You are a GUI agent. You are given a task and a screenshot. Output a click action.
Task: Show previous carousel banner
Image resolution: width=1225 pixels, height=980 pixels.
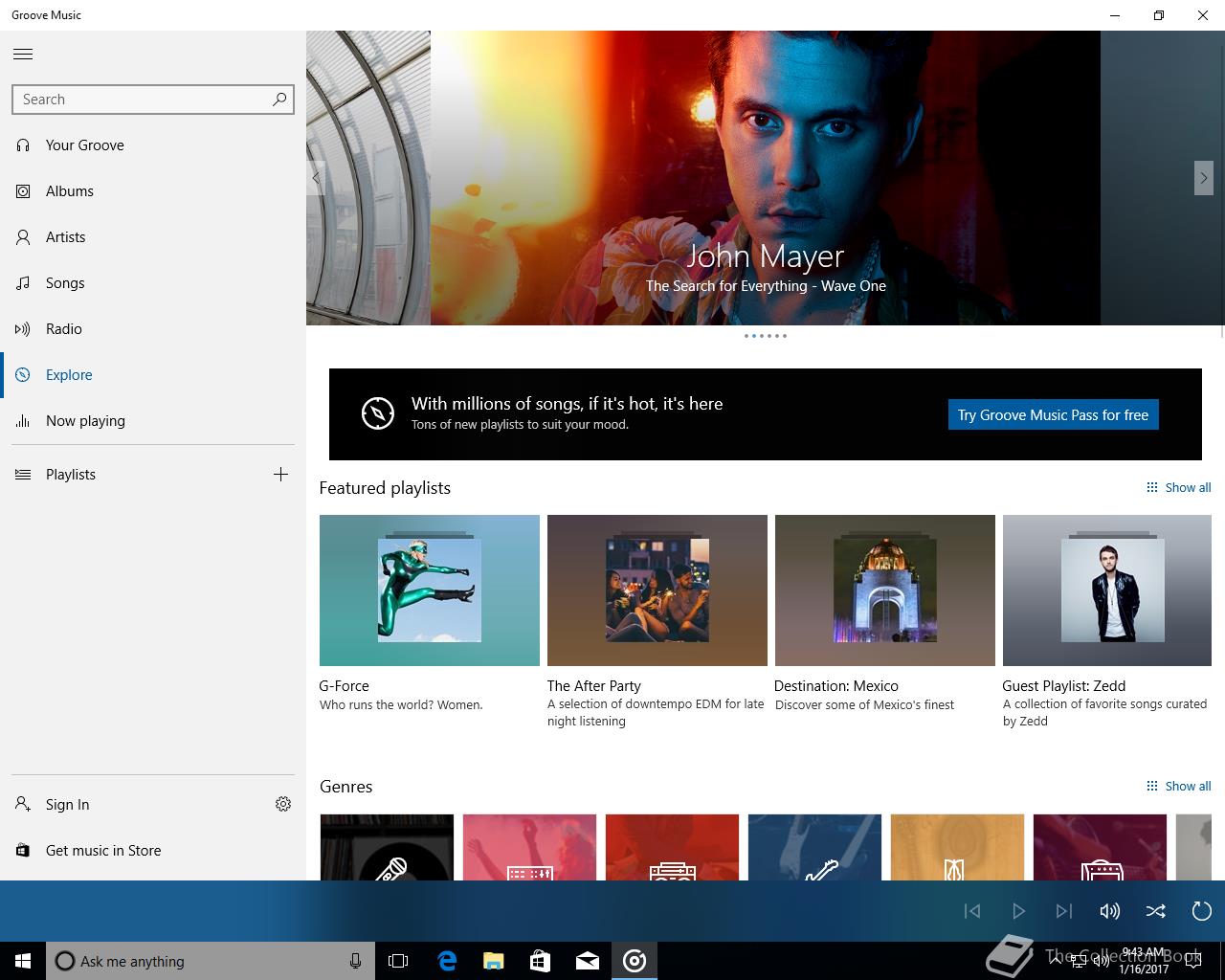coord(316,178)
